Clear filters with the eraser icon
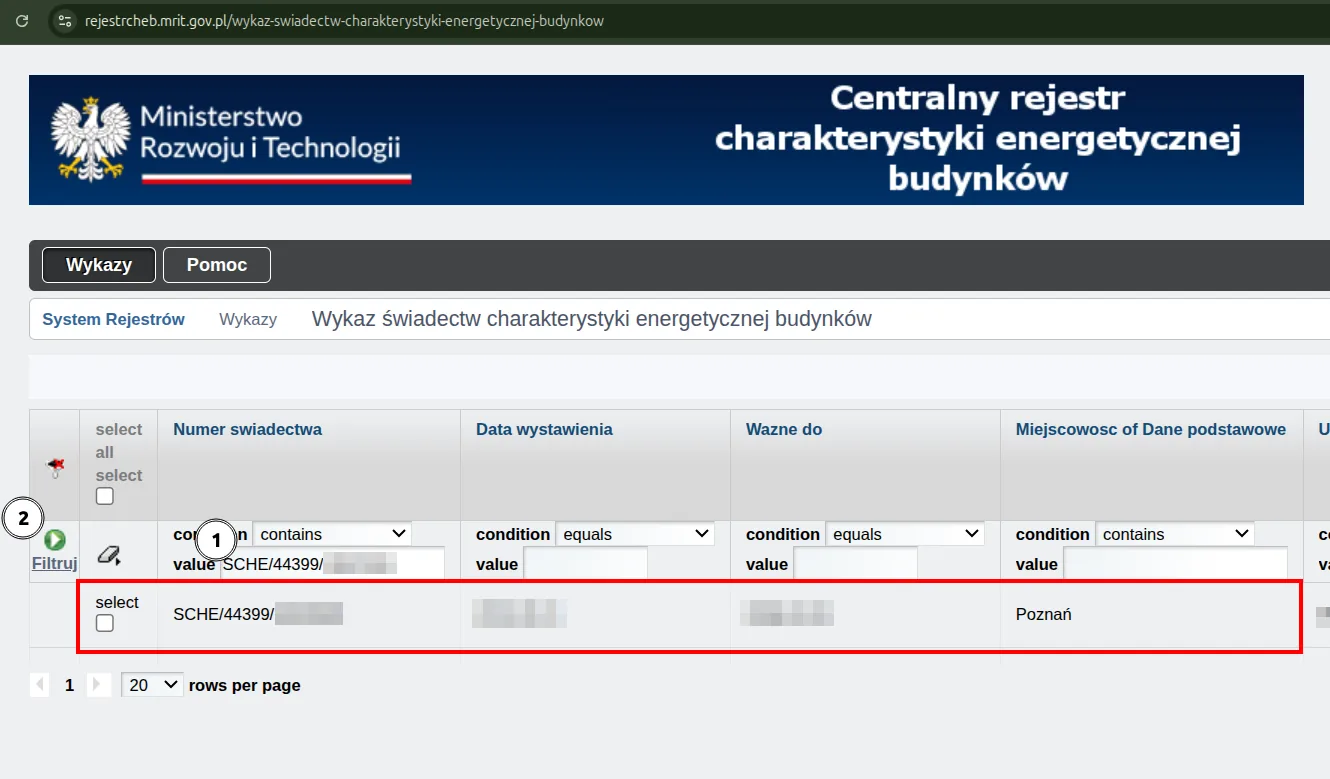Image resolution: width=1330 pixels, height=779 pixels. tap(108, 554)
